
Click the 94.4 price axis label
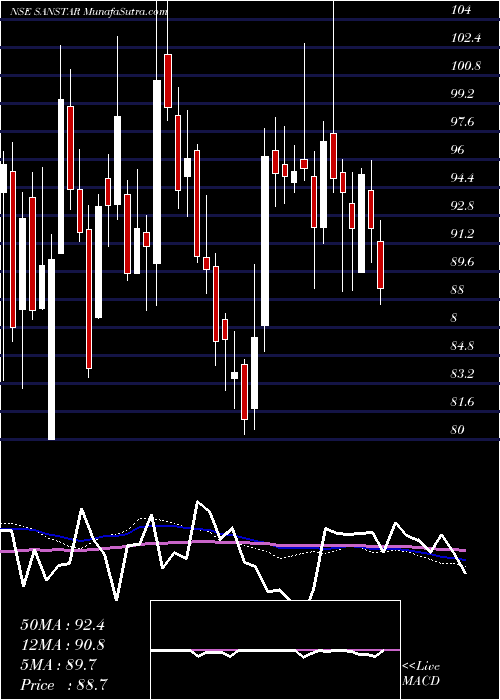click(x=463, y=179)
